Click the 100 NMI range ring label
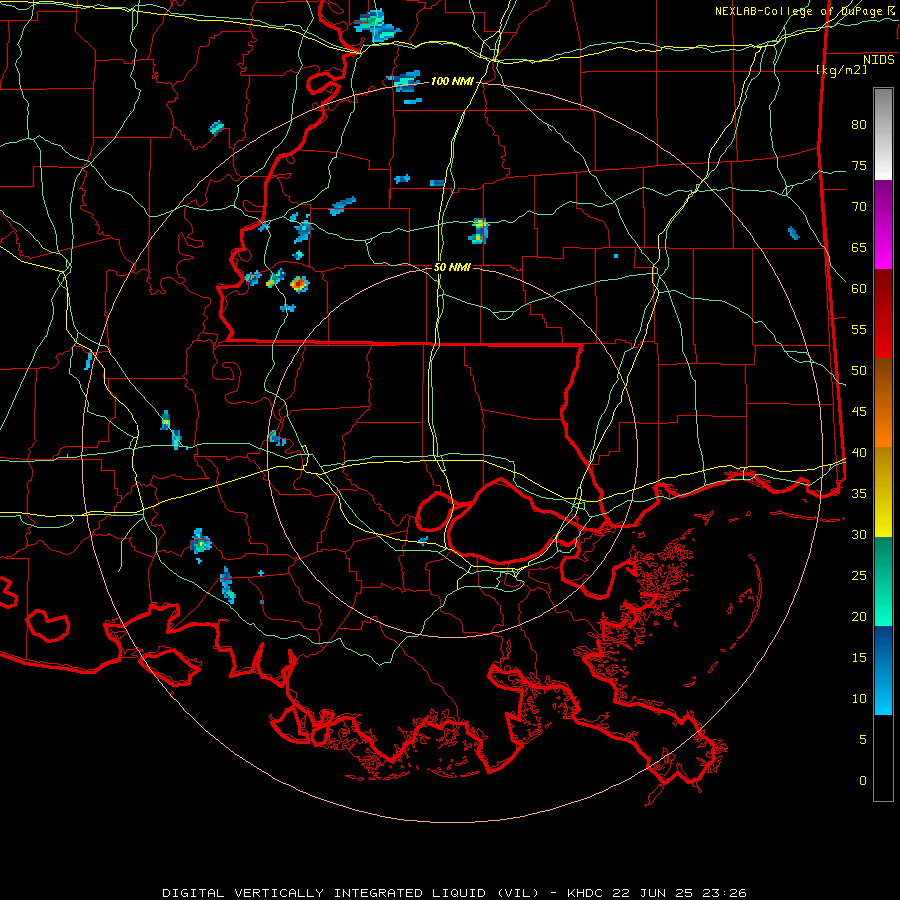900x900 pixels. 452,82
